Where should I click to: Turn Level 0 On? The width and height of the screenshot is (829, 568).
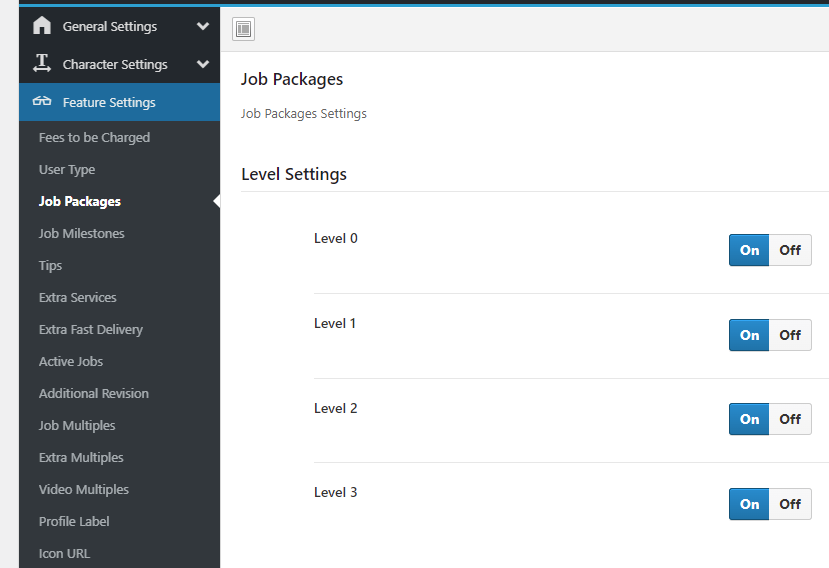[x=749, y=250]
